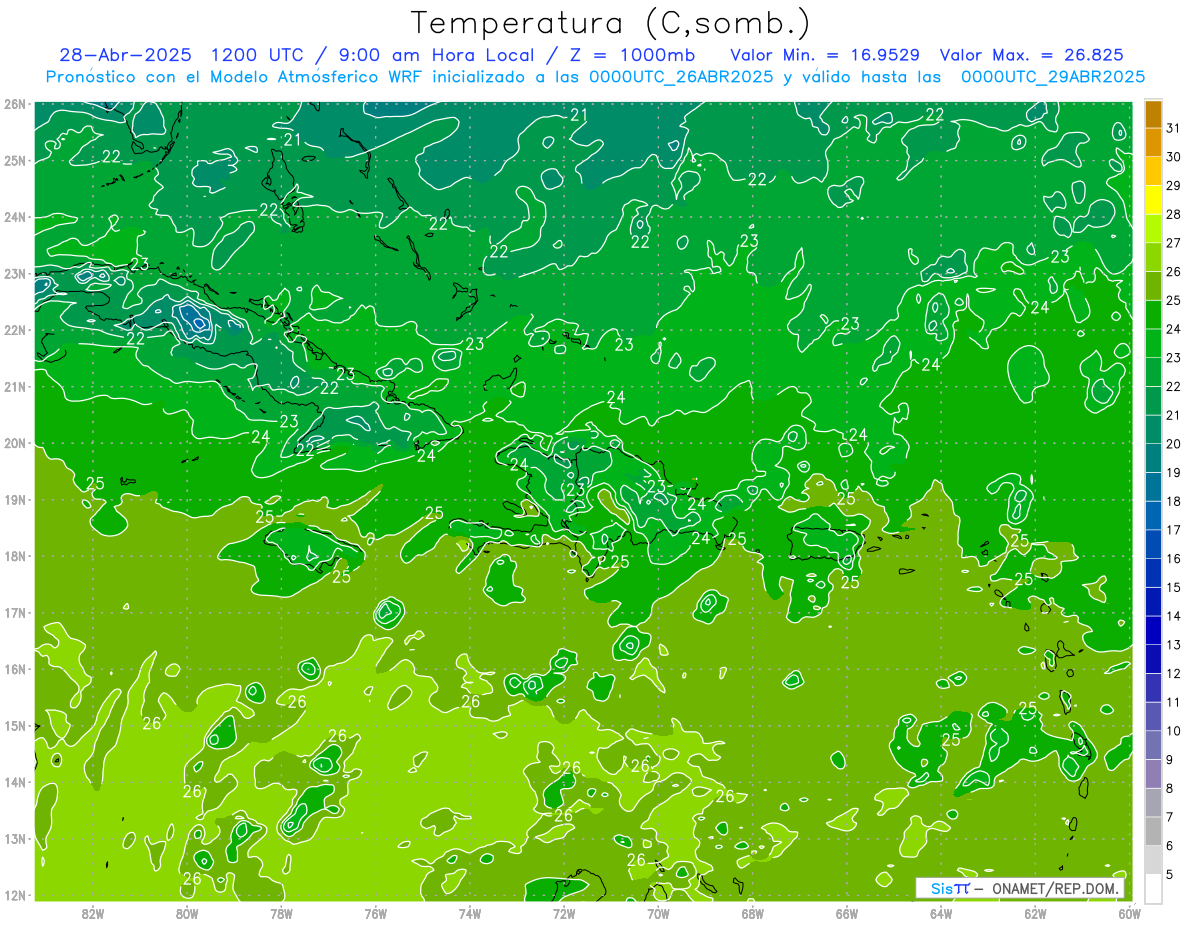Click the number 13 on the color legend
1200x927 pixels.
pos(1173,644)
